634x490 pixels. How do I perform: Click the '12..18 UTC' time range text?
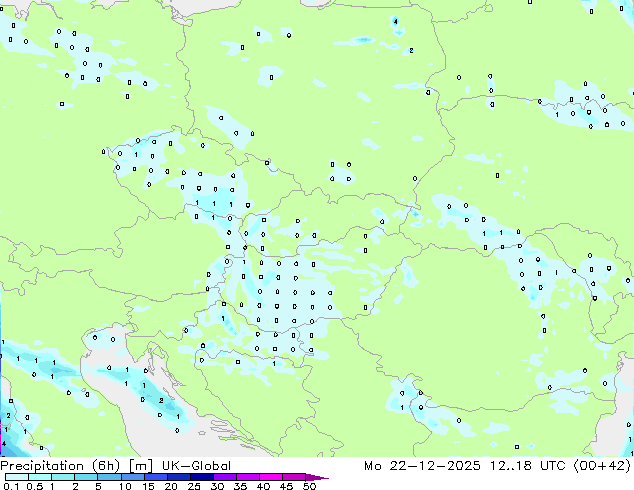528,466
